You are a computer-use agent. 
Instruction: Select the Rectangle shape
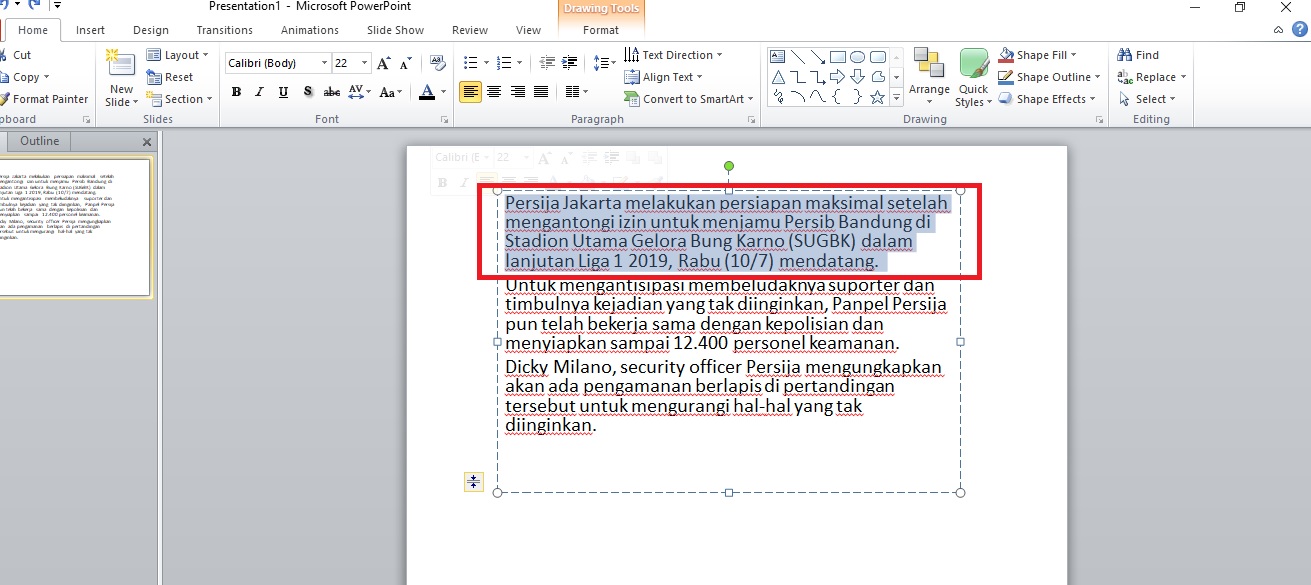point(838,57)
